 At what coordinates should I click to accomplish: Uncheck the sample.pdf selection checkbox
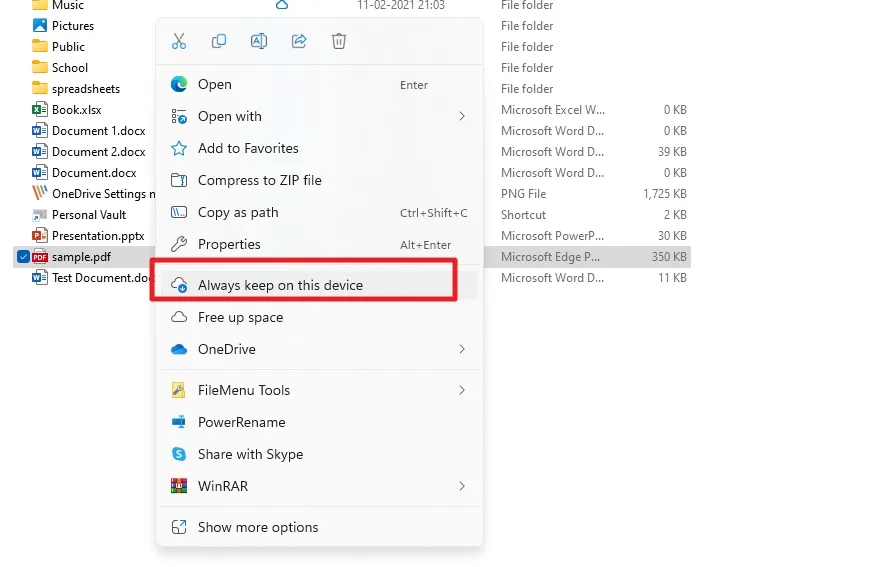tap(23, 257)
